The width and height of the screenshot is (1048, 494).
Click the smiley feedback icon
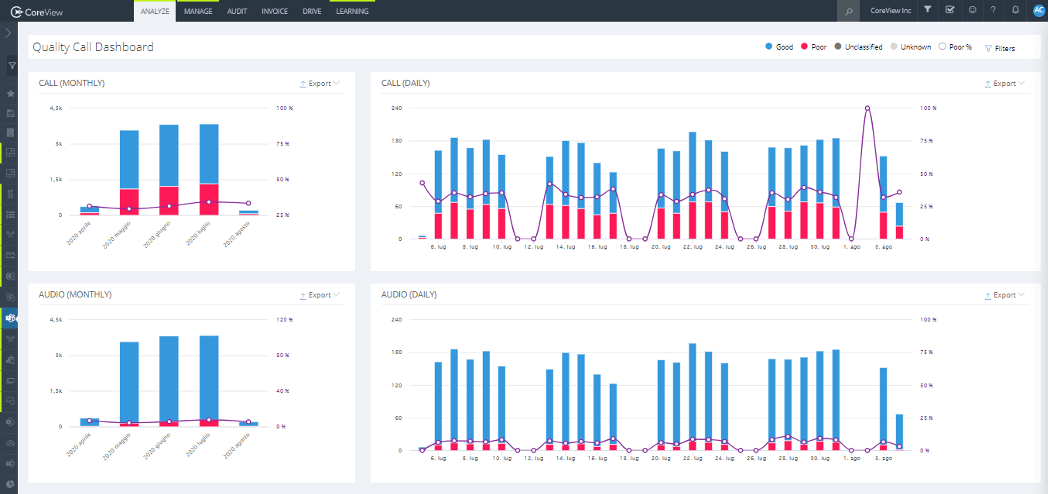click(971, 10)
